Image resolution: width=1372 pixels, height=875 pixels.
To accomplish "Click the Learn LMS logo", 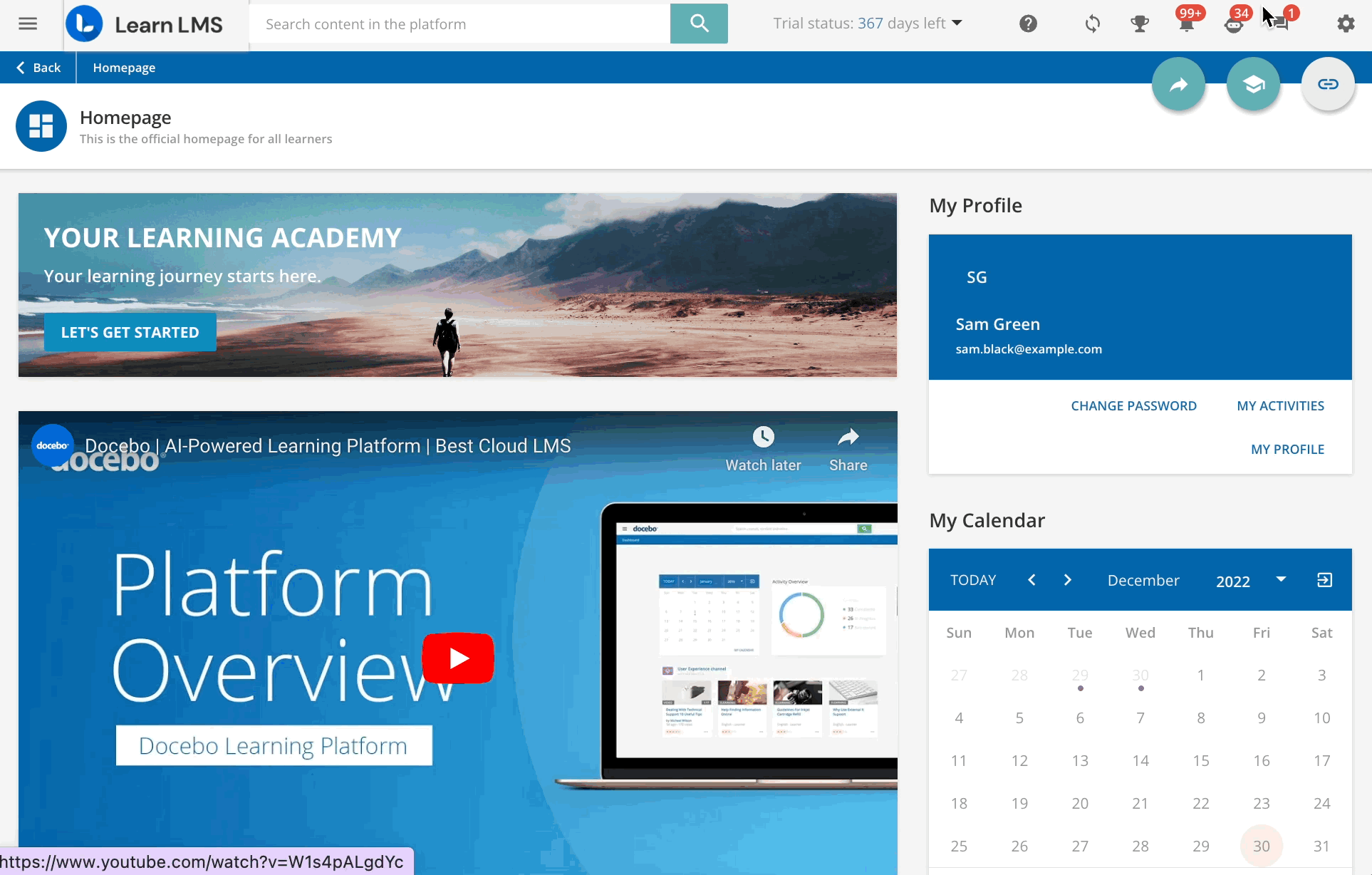I will (x=145, y=24).
